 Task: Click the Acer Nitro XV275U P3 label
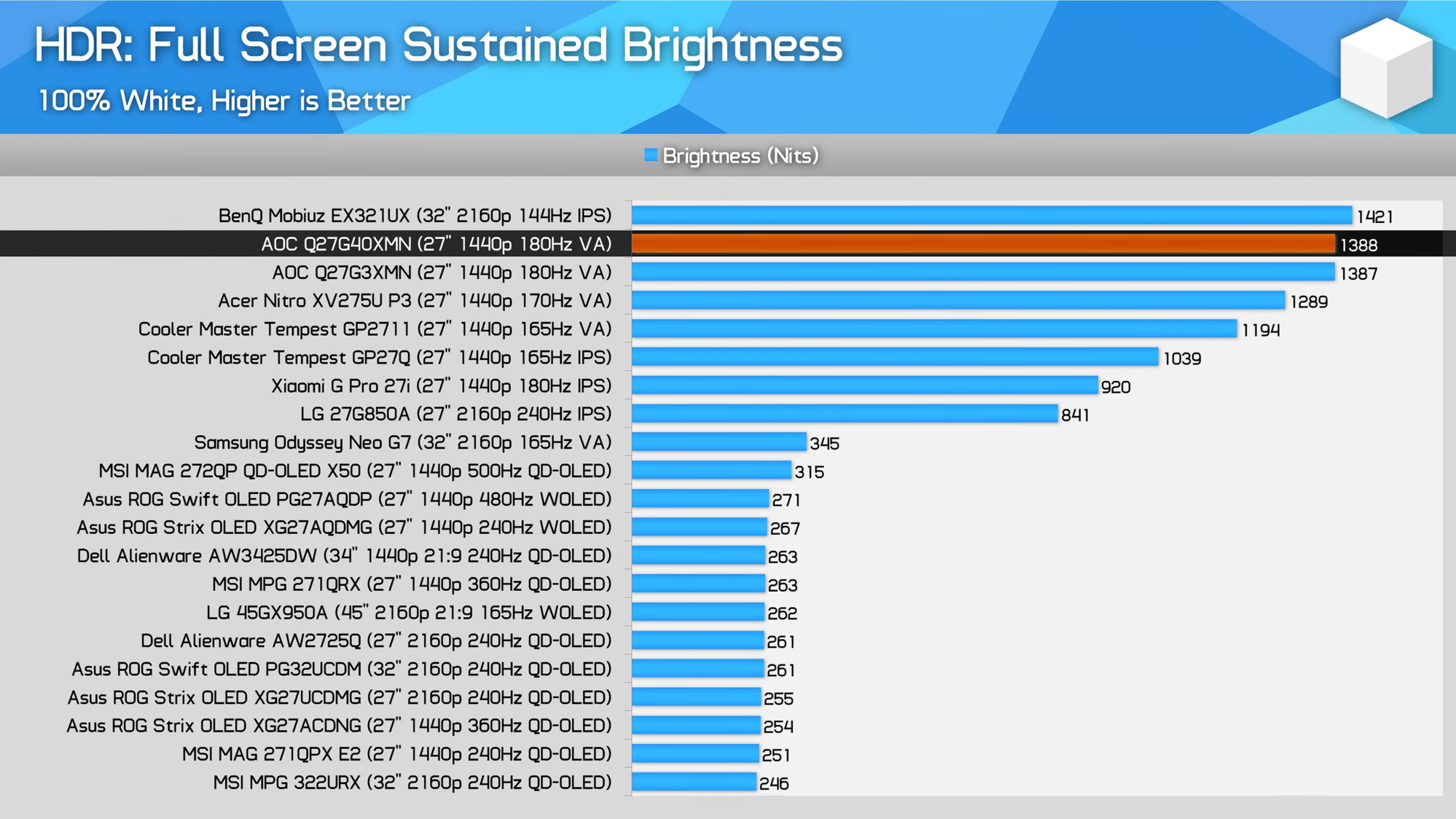pos(415,301)
